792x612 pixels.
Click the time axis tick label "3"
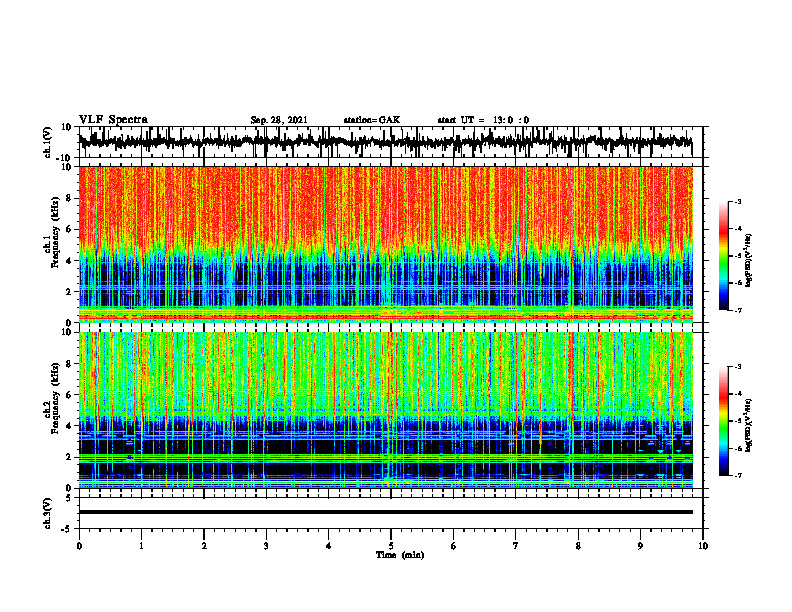point(266,546)
